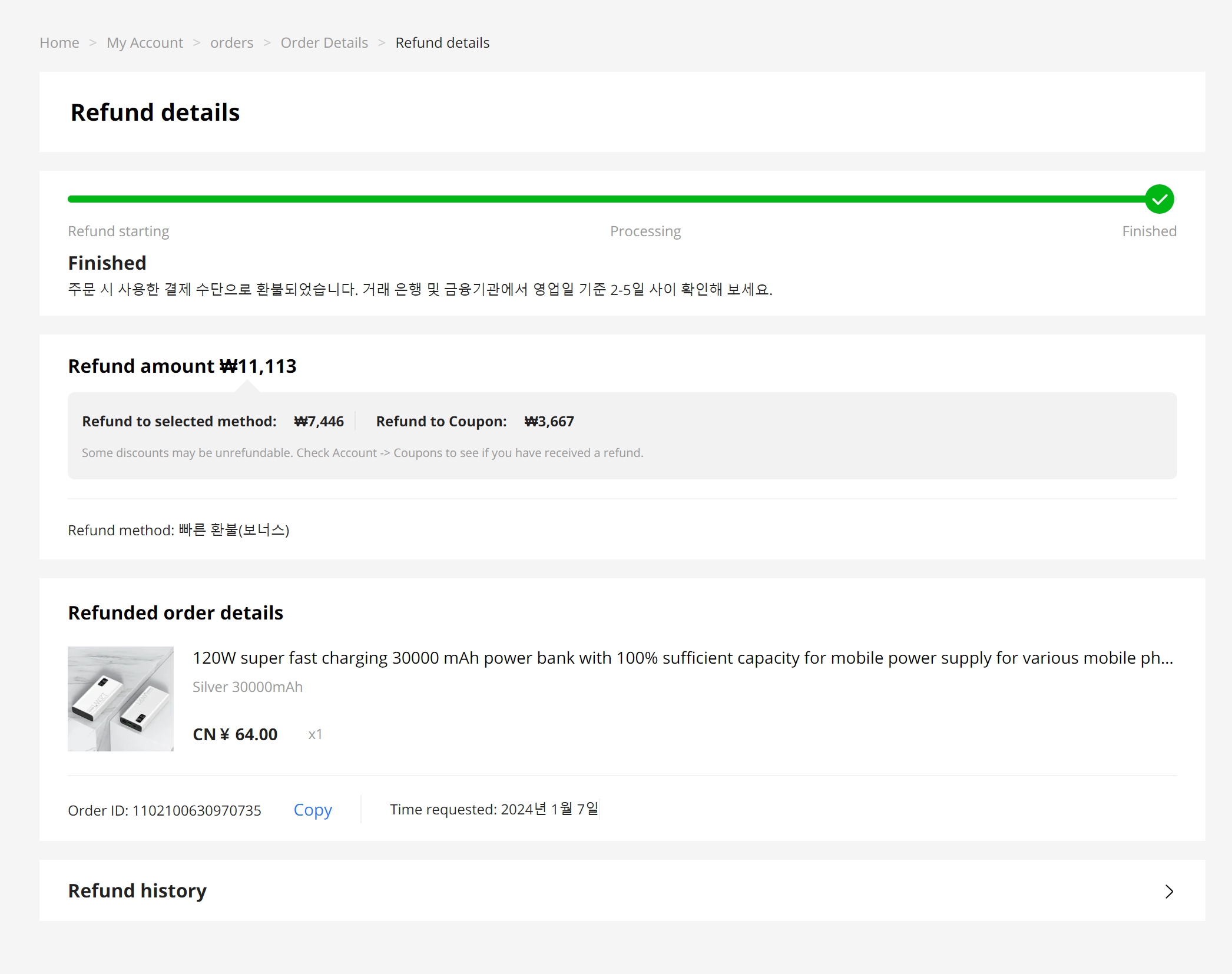Click the green checkmark Finished icon
This screenshot has width=1232, height=974.
pos(1159,199)
